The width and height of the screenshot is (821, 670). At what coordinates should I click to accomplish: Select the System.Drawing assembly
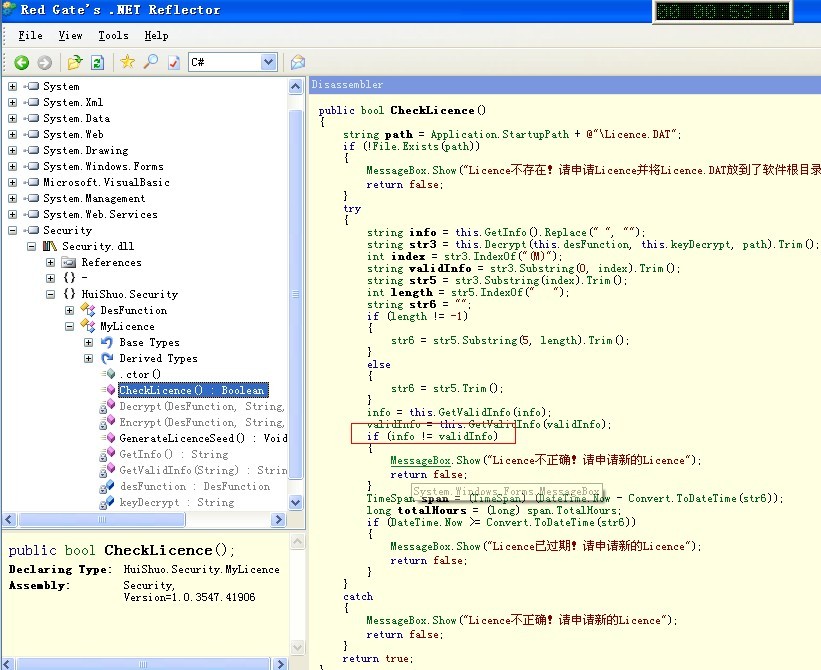tap(85, 150)
